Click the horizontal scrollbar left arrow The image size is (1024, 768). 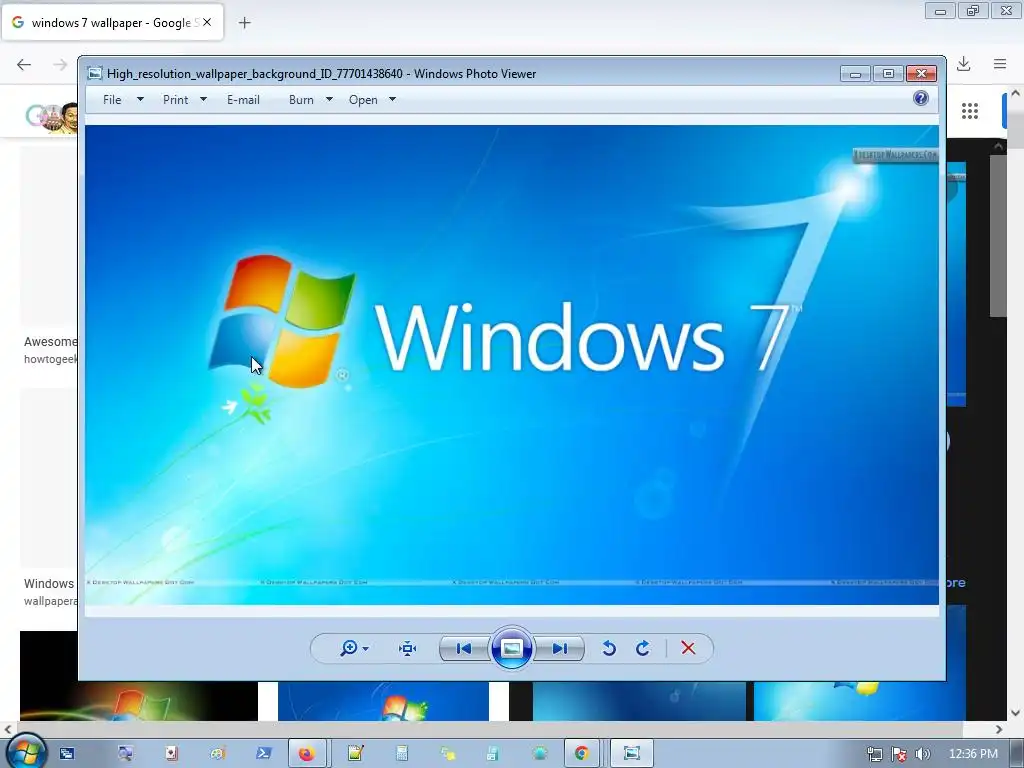click(x=7, y=729)
